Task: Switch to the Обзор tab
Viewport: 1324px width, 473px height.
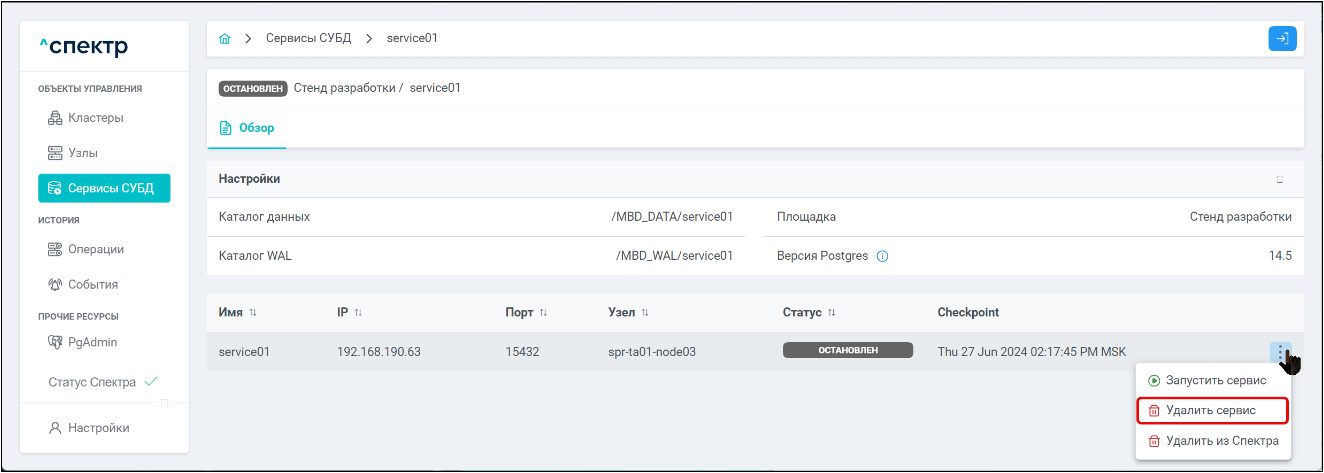Action: [x=247, y=129]
